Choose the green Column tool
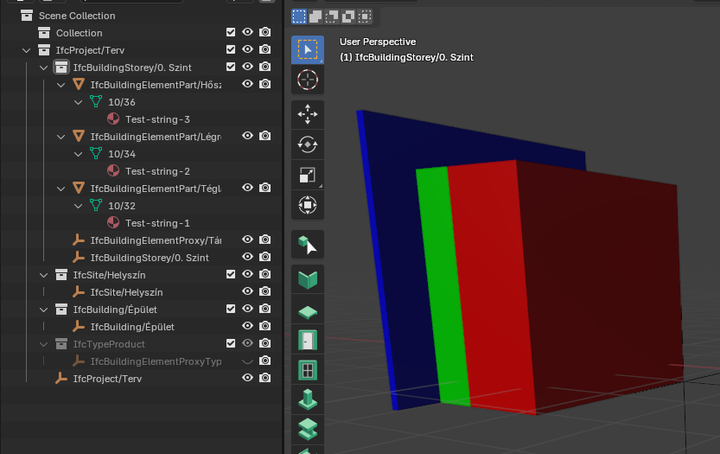This screenshot has width=720, height=454. pyautogui.click(x=307, y=399)
